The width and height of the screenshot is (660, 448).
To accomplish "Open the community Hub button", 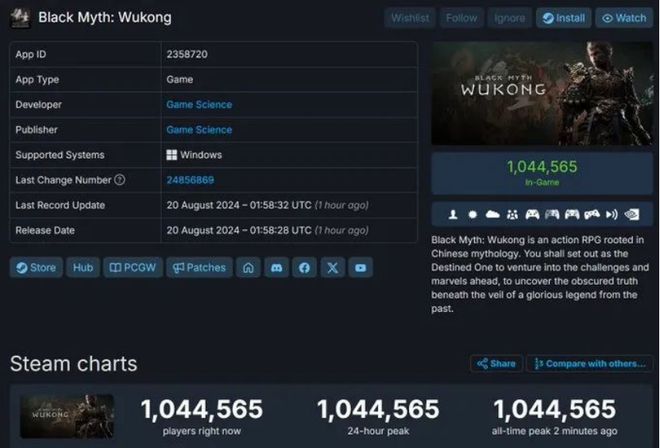I will pyautogui.click(x=83, y=268).
